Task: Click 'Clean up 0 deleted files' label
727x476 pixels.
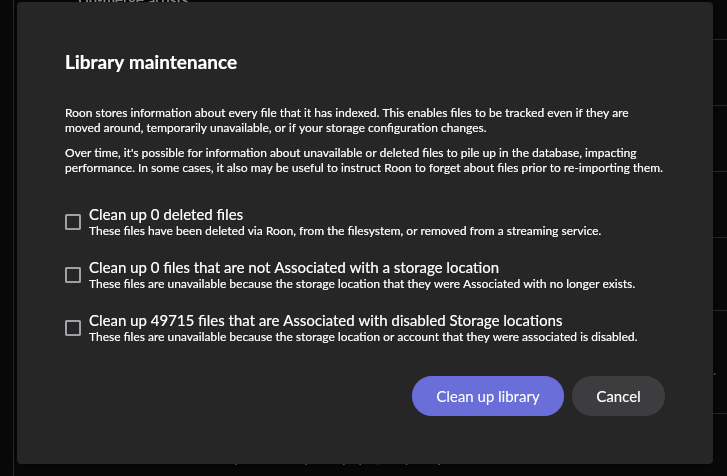Action: click(x=166, y=215)
